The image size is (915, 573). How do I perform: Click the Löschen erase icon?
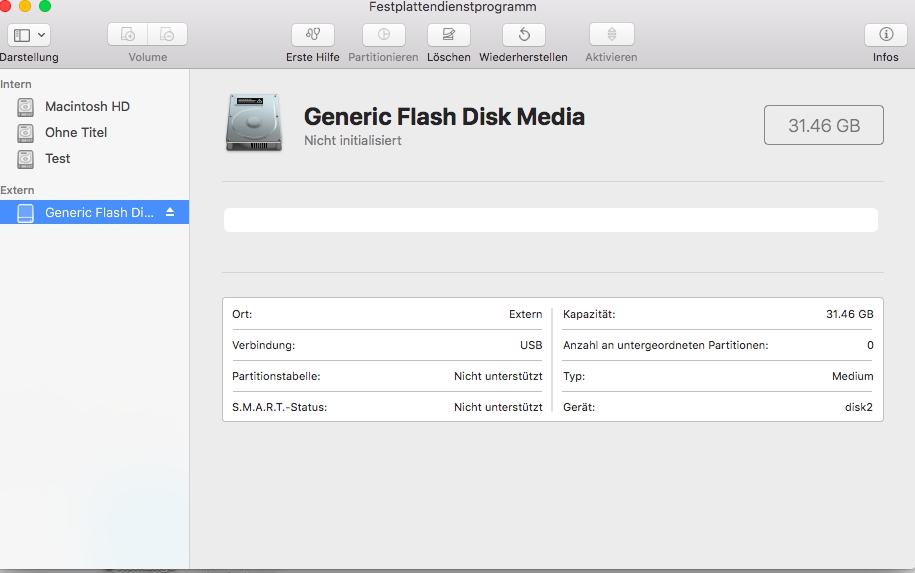point(449,34)
